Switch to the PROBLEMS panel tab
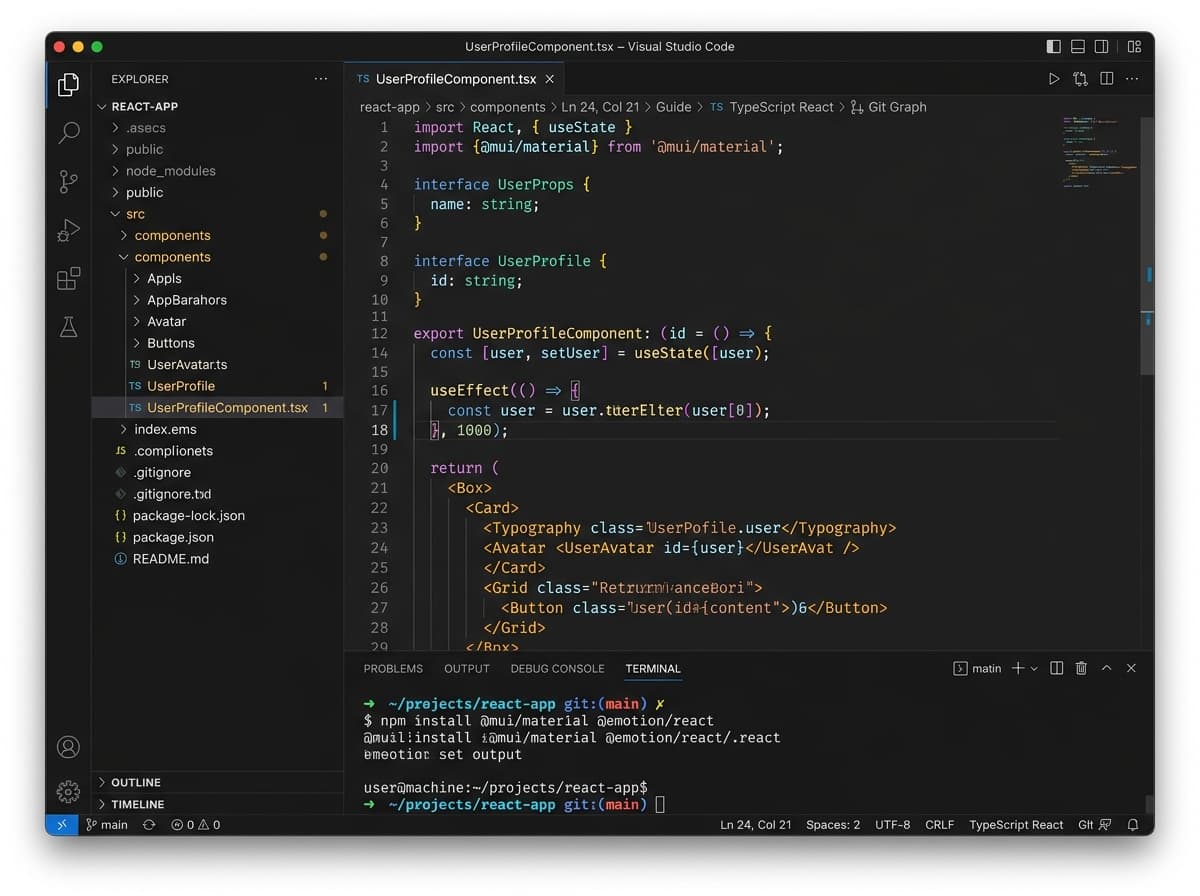This screenshot has height=896, width=1200. click(x=393, y=668)
